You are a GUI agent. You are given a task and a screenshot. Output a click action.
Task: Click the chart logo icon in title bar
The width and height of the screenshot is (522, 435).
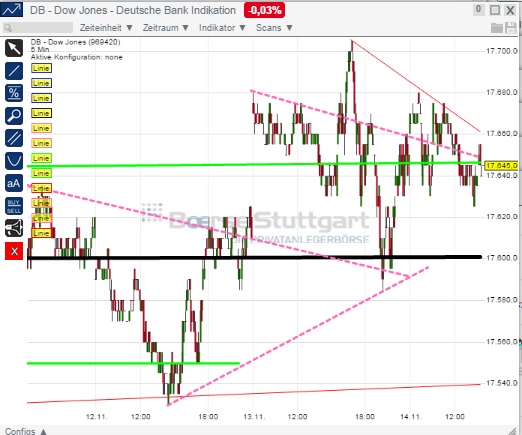pos(12,9)
